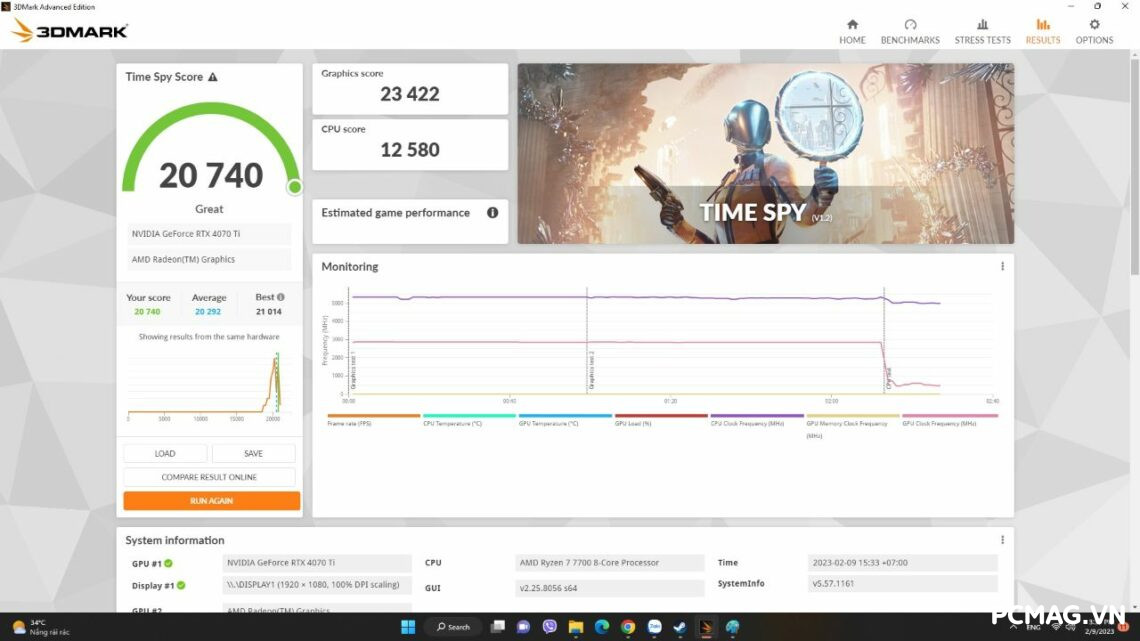Click COMPARE RESULT ONLINE
The width and height of the screenshot is (1140, 641).
pos(209,476)
